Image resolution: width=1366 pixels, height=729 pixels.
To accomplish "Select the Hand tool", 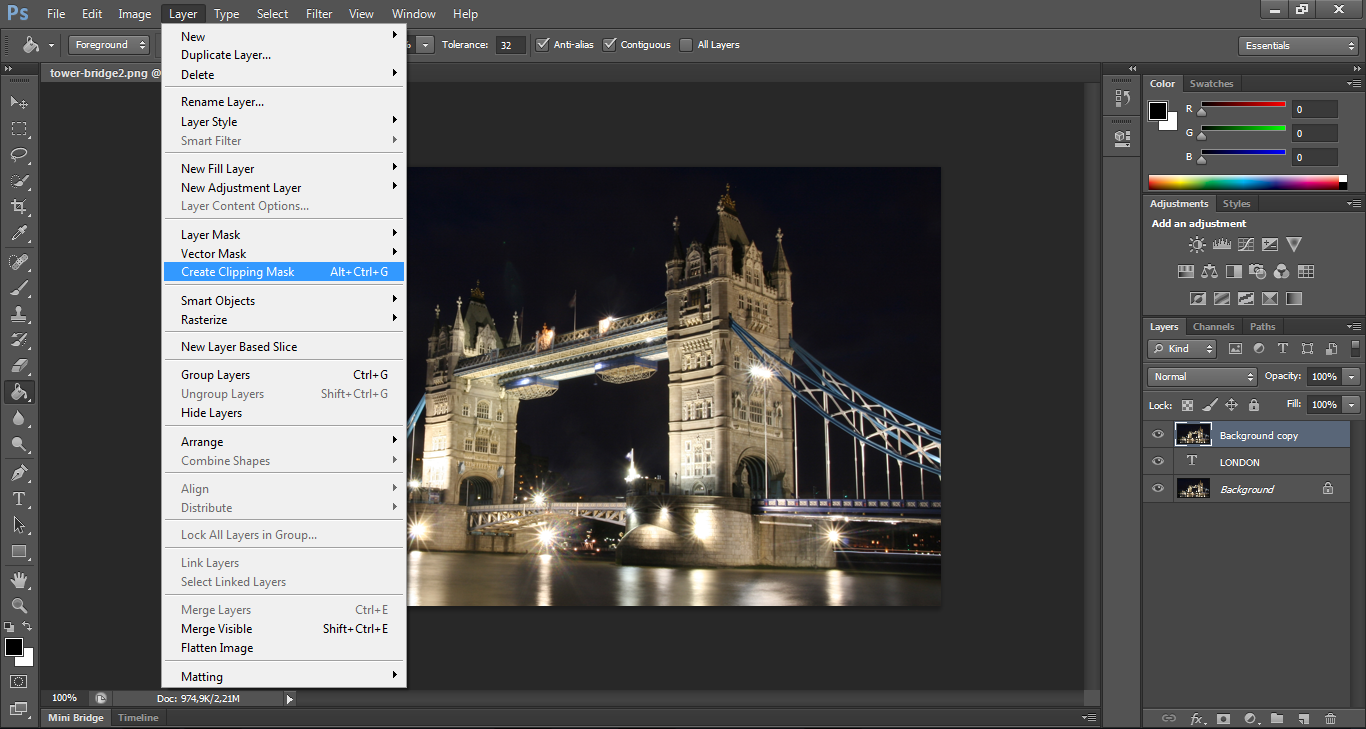I will tap(19, 579).
